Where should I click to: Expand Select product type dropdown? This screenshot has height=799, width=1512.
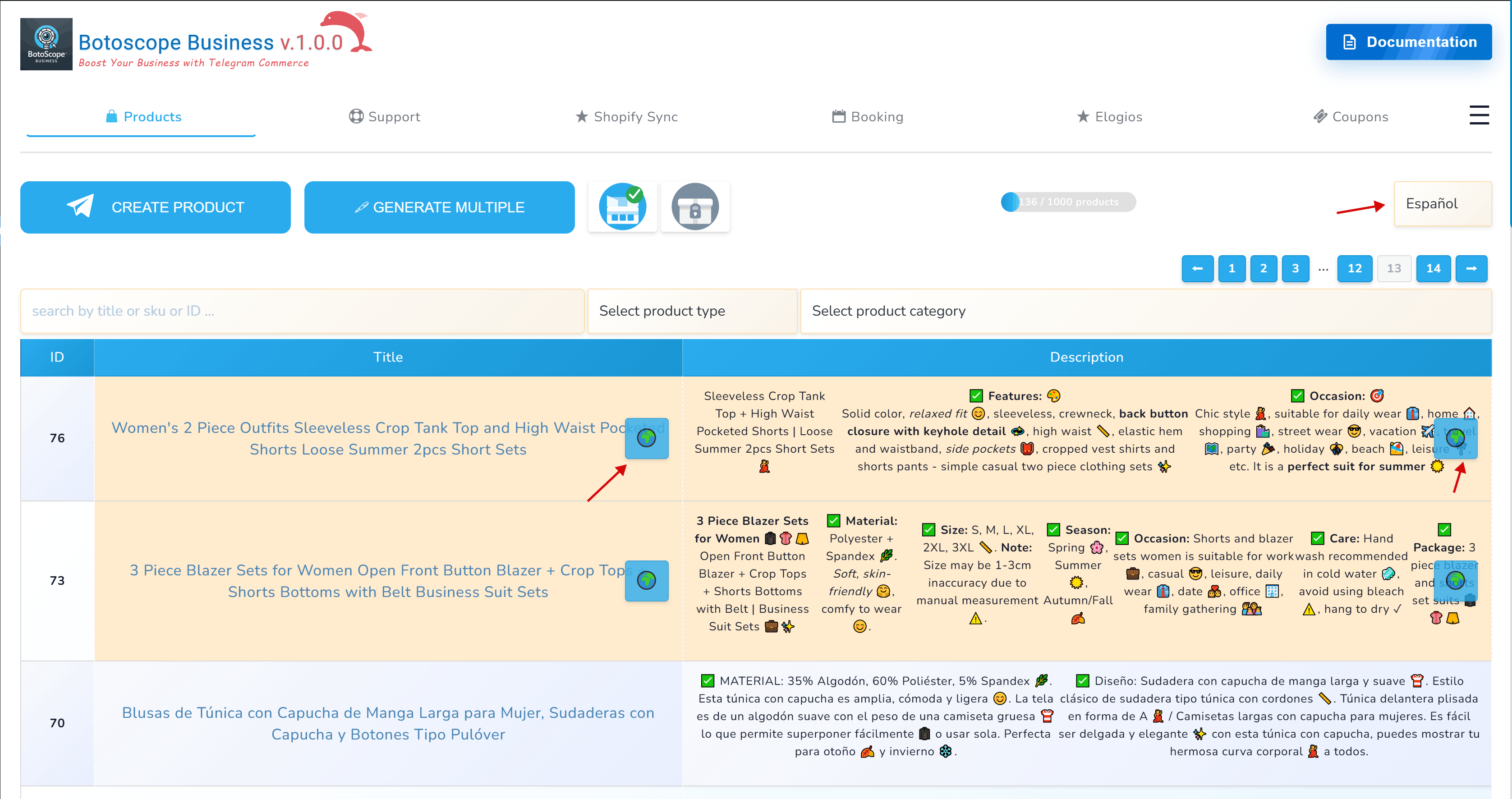click(x=692, y=311)
